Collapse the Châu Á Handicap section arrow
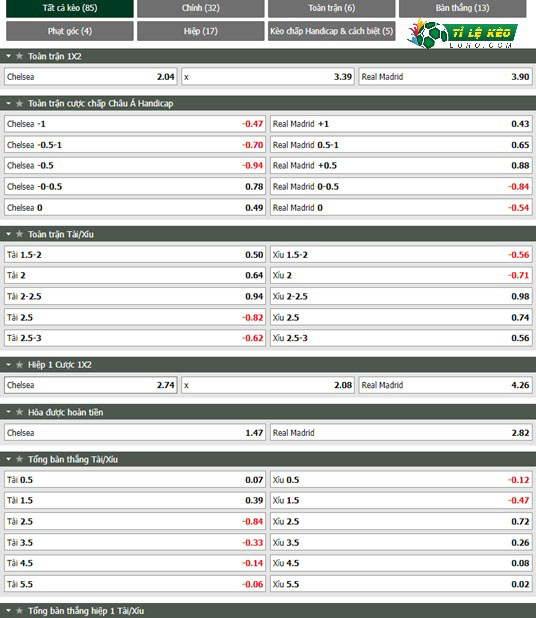536x618 pixels. [x=9, y=104]
